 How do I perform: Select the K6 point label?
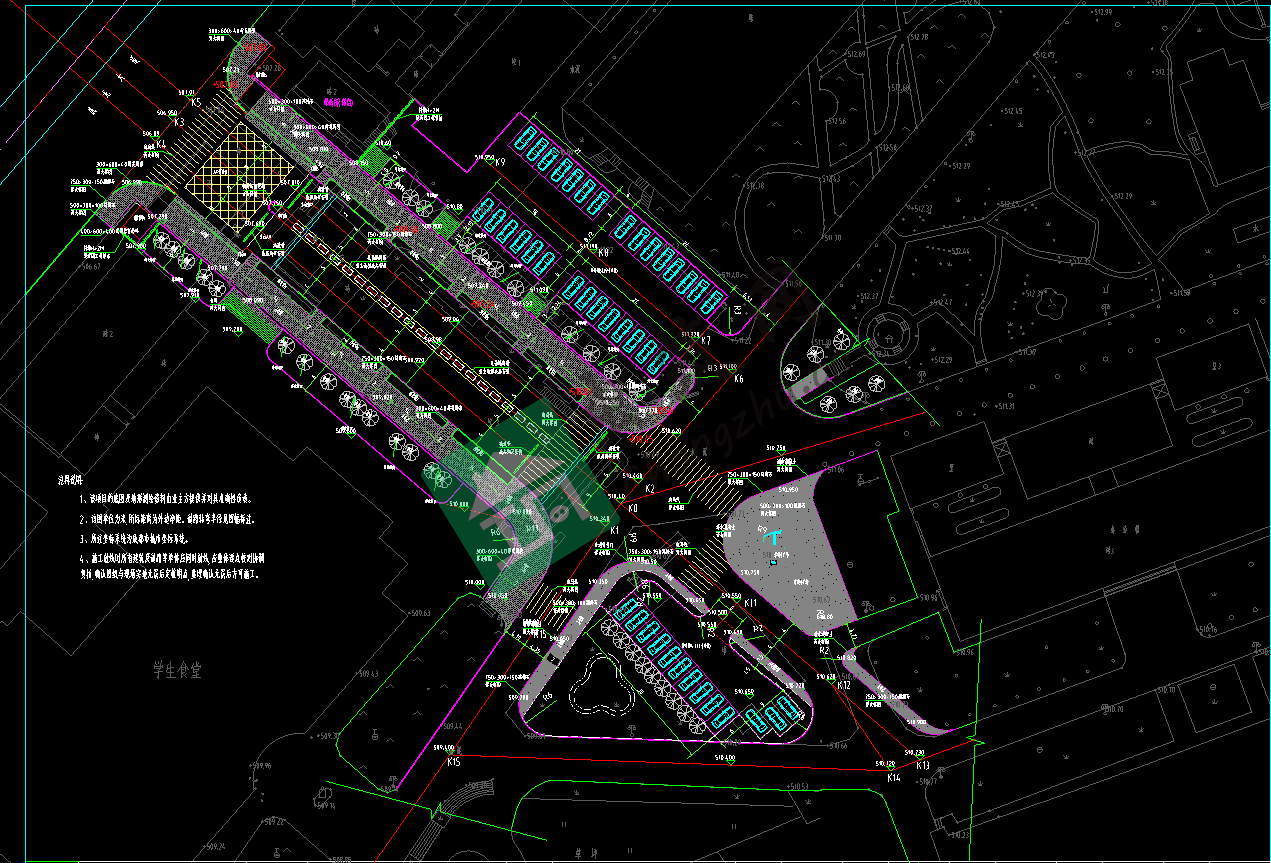(738, 379)
